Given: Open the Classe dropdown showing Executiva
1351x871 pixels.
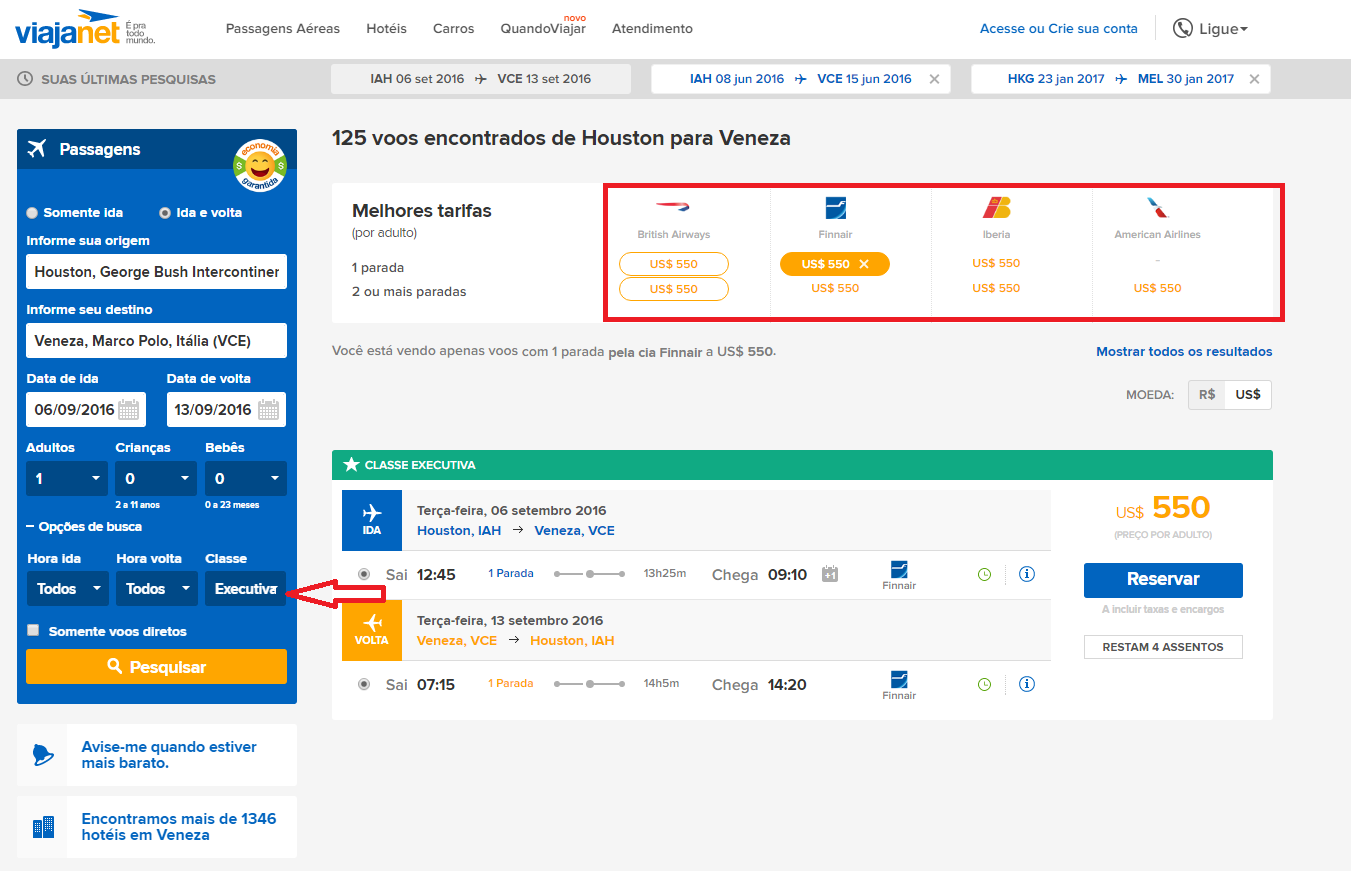Looking at the screenshot, I should click(246, 589).
